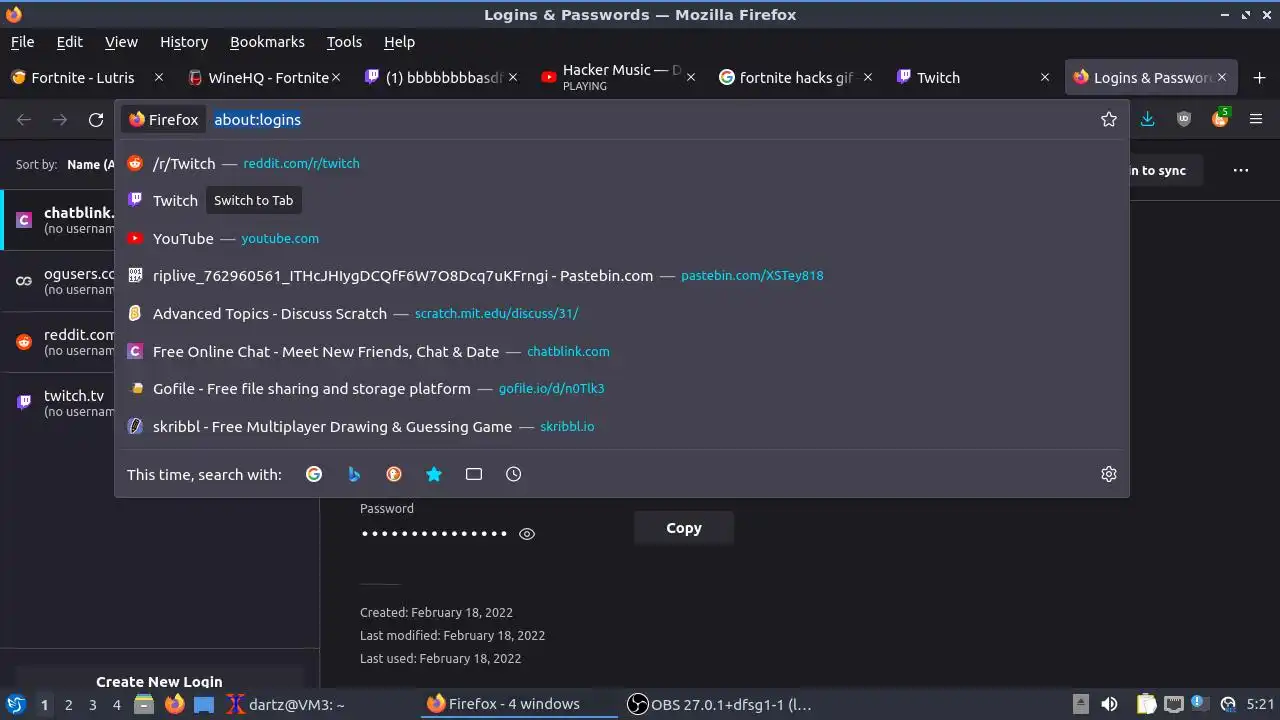Open the Sort by Name dropdown
The width and height of the screenshot is (1280, 720).
pyautogui.click(x=90, y=164)
